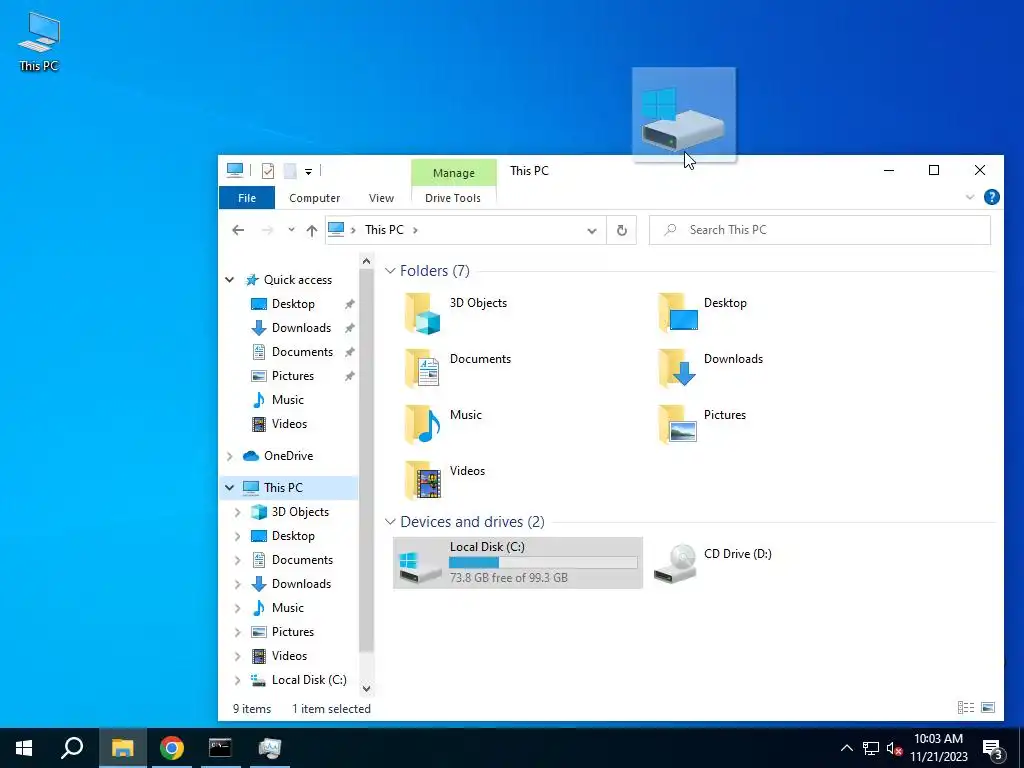Collapse the This PC tree node
The height and width of the screenshot is (768, 1024).
pos(229,487)
